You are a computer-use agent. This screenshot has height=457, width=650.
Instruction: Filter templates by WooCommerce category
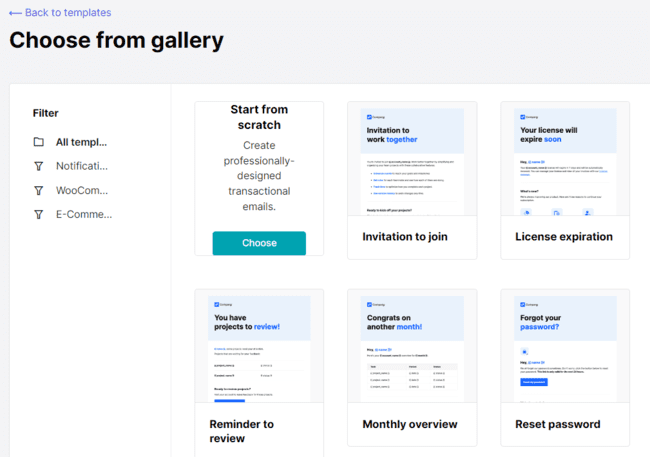click(x=81, y=190)
